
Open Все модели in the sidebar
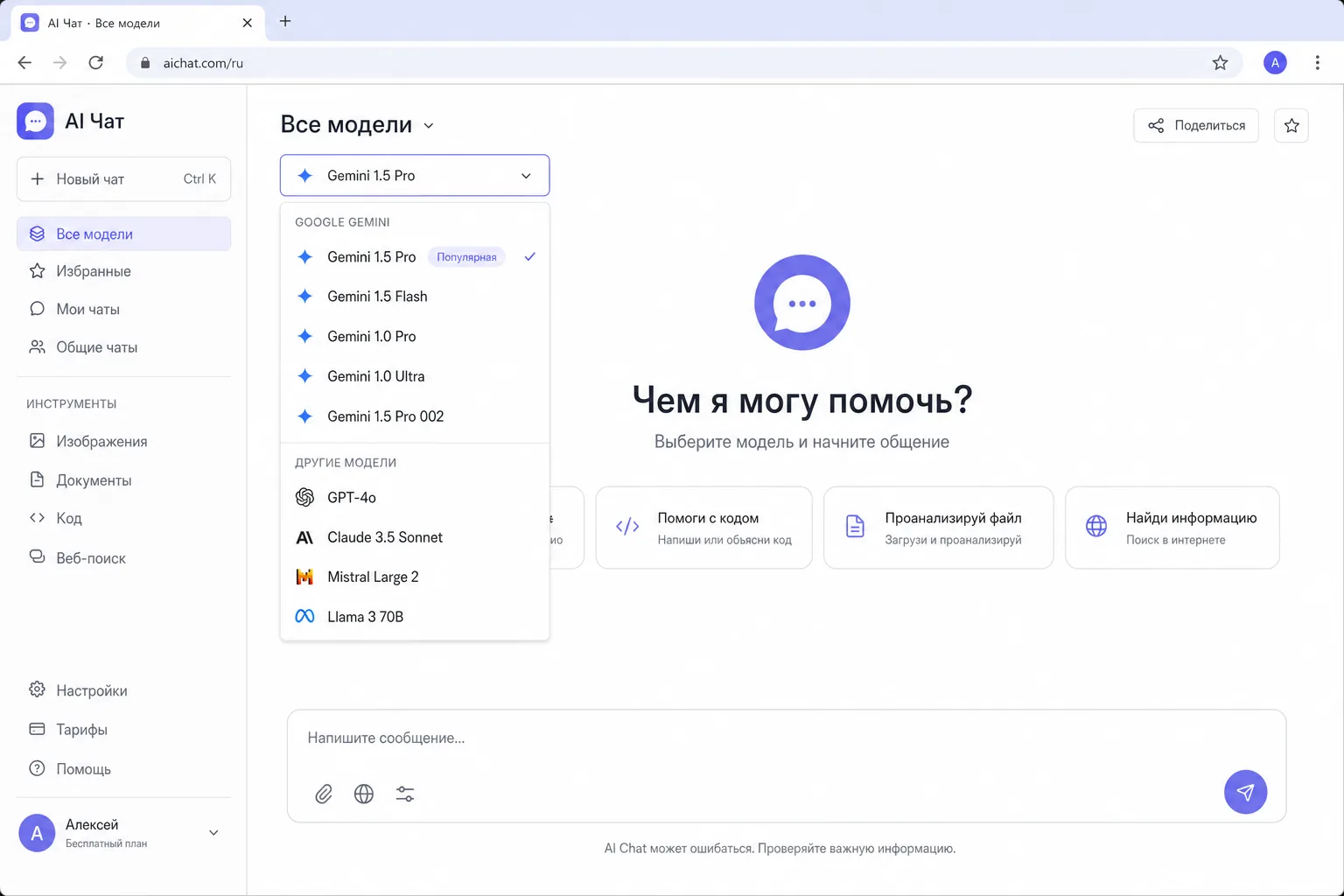coord(123,234)
